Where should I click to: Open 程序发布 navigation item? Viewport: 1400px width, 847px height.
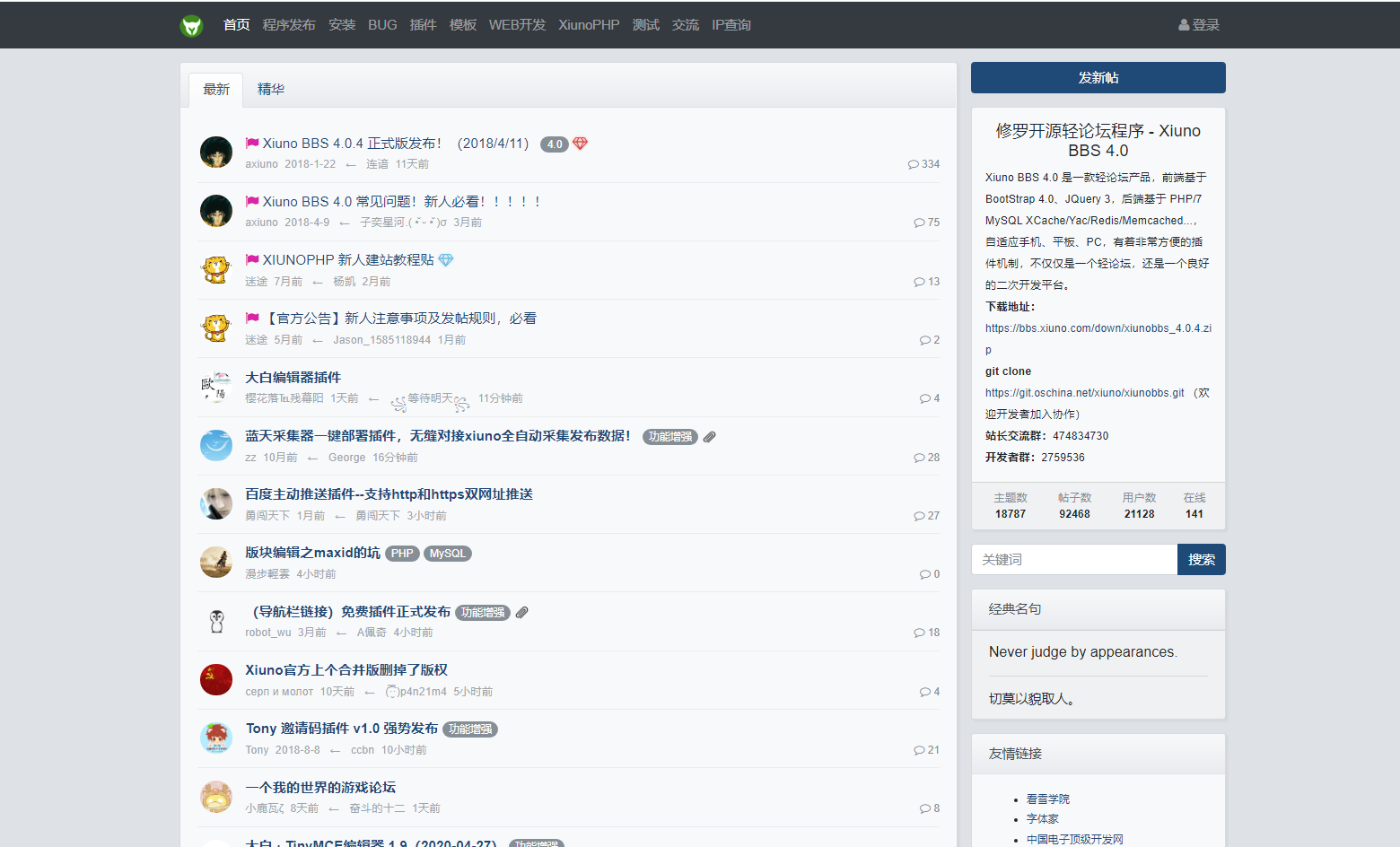(289, 25)
